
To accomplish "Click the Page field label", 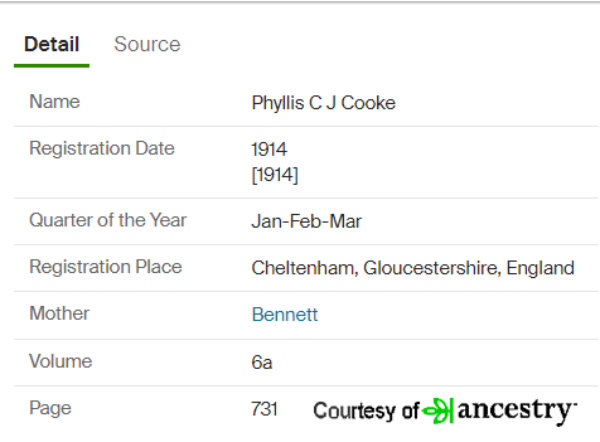I will [51, 409].
